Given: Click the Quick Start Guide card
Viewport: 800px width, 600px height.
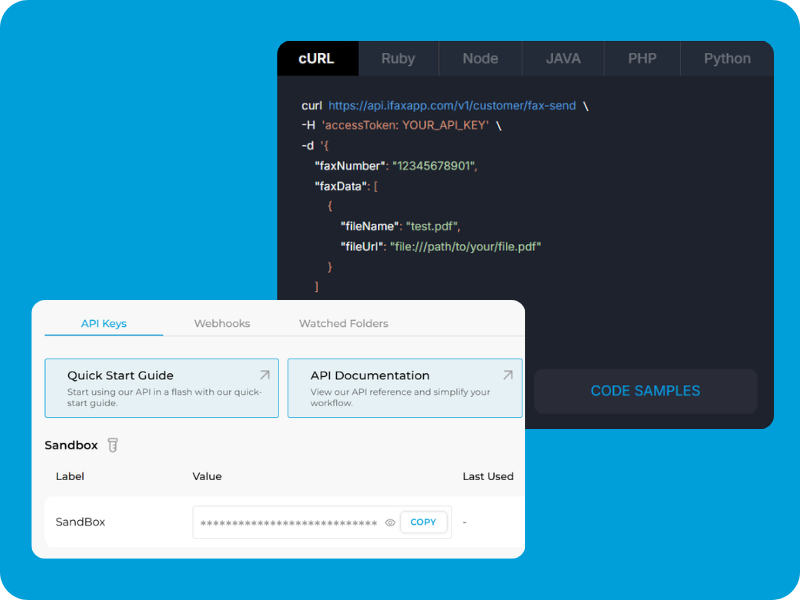Looking at the screenshot, I should pos(161,387).
